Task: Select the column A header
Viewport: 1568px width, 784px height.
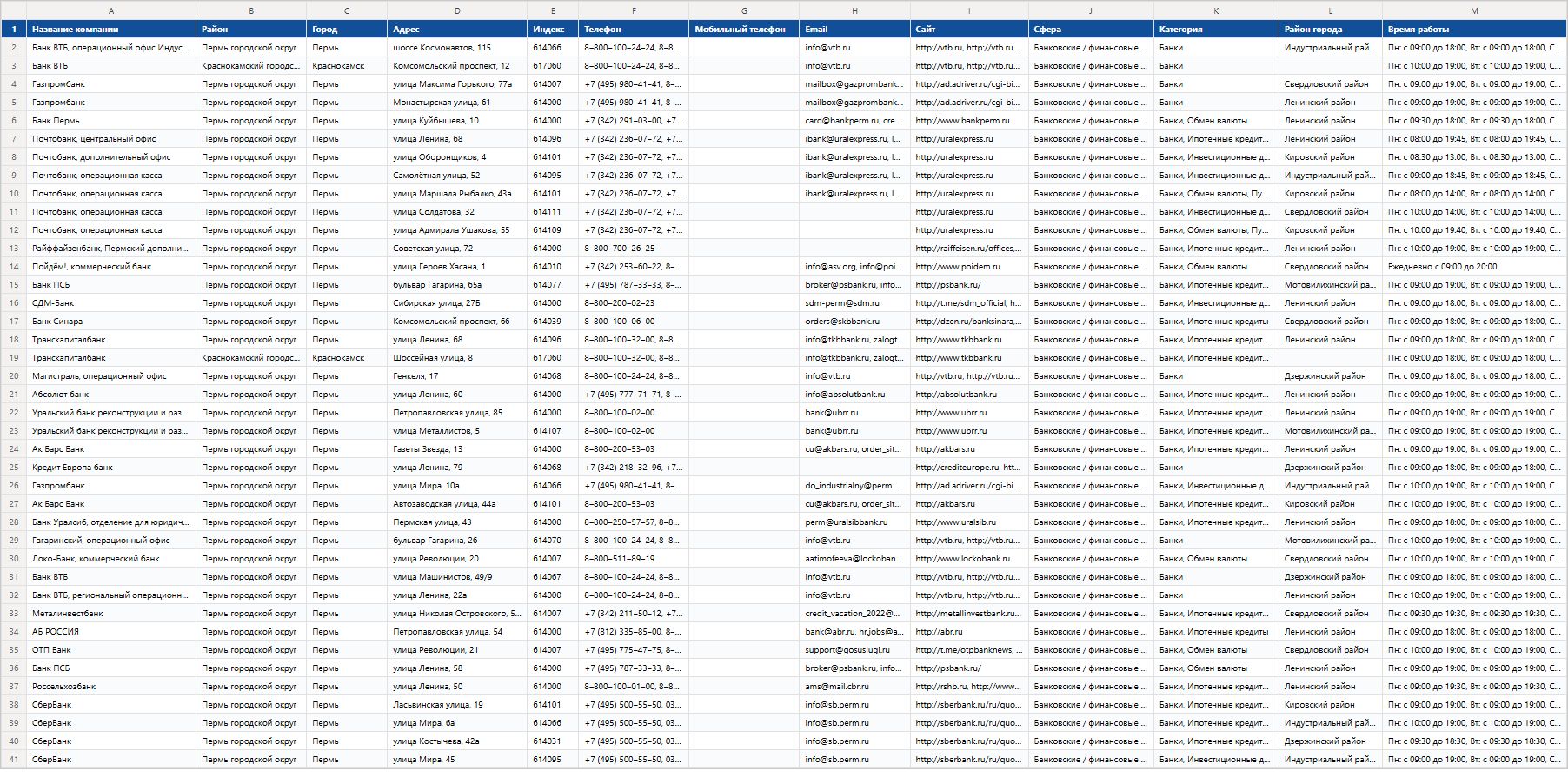Action: (111, 10)
